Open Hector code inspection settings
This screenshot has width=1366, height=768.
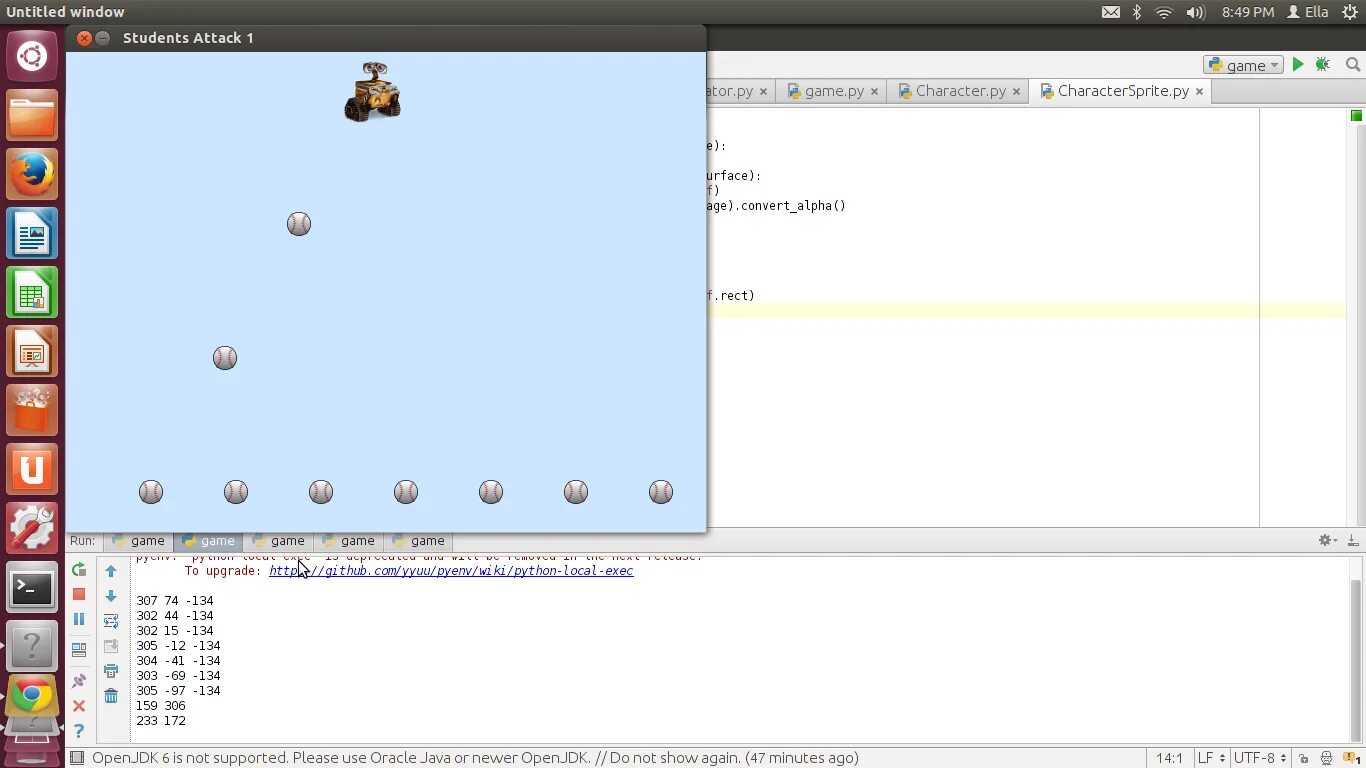[1327, 758]
